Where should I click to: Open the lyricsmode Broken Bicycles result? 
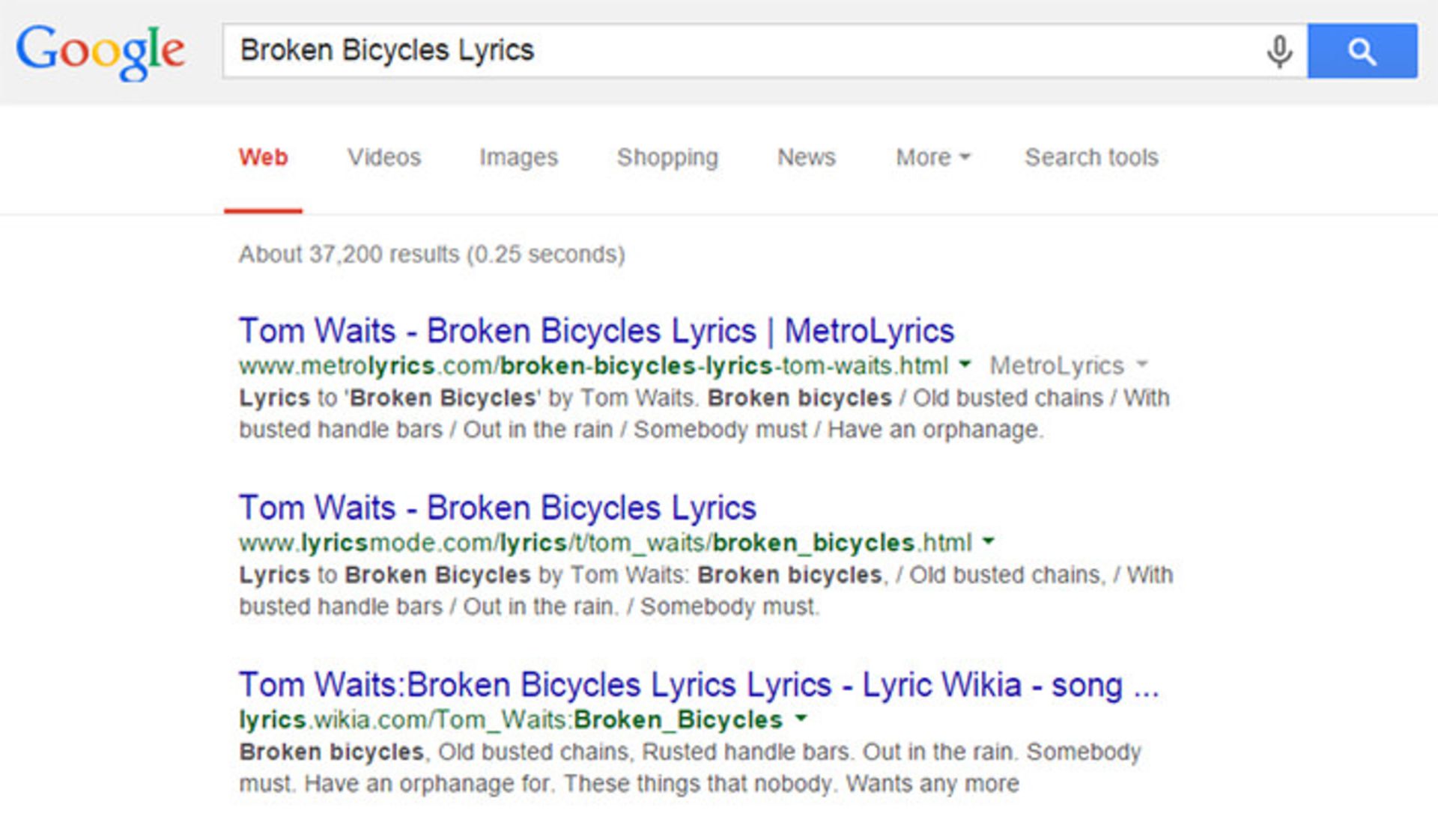click(497, 507)
